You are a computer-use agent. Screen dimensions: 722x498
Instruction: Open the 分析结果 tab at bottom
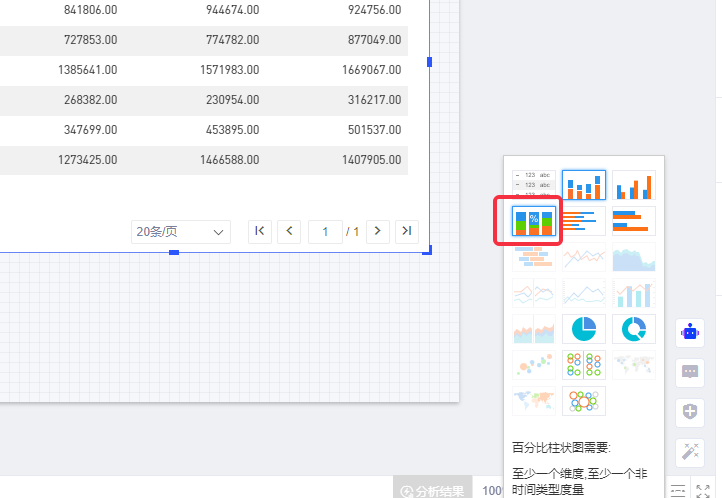pyautogui.click(x=433, y=490)
